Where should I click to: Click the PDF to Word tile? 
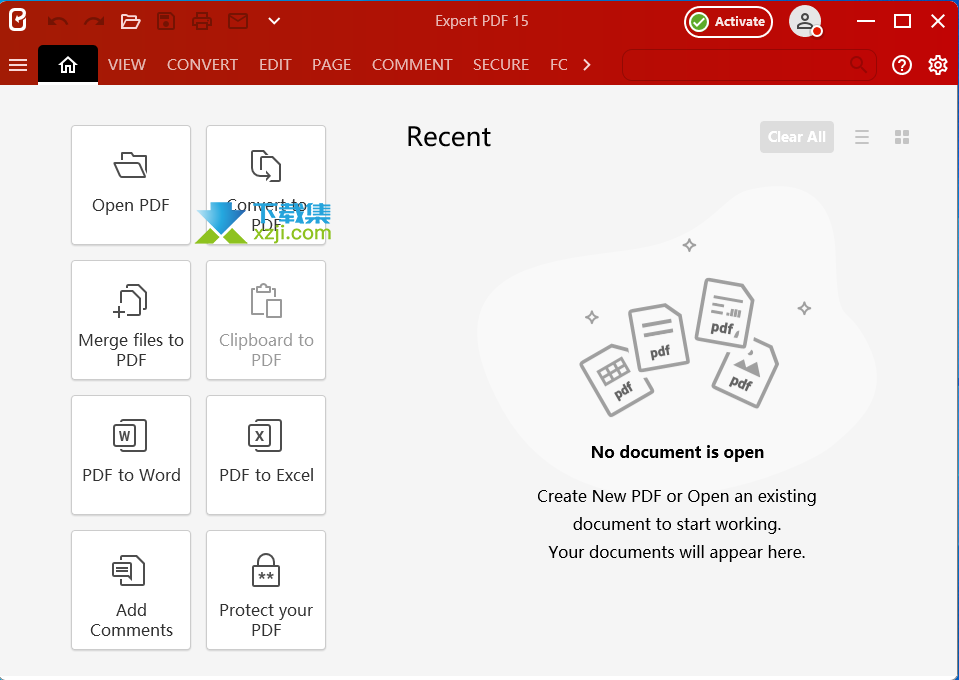[x=131, y=455]
